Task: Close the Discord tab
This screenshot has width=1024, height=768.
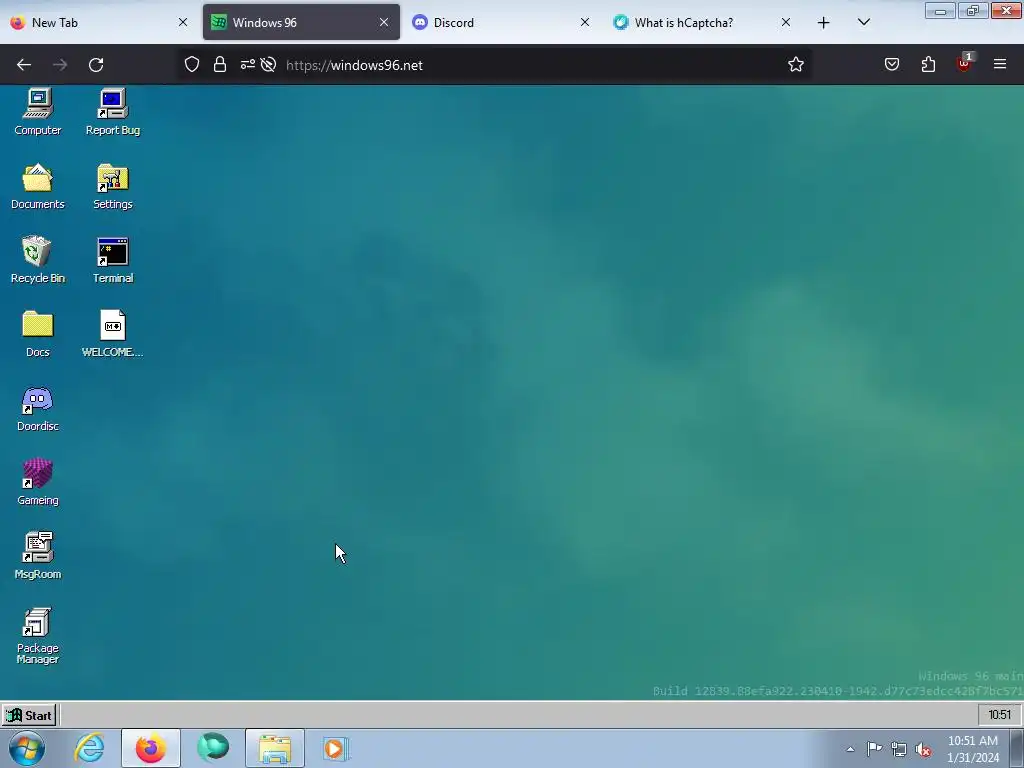Action: (x=584, y=22)
